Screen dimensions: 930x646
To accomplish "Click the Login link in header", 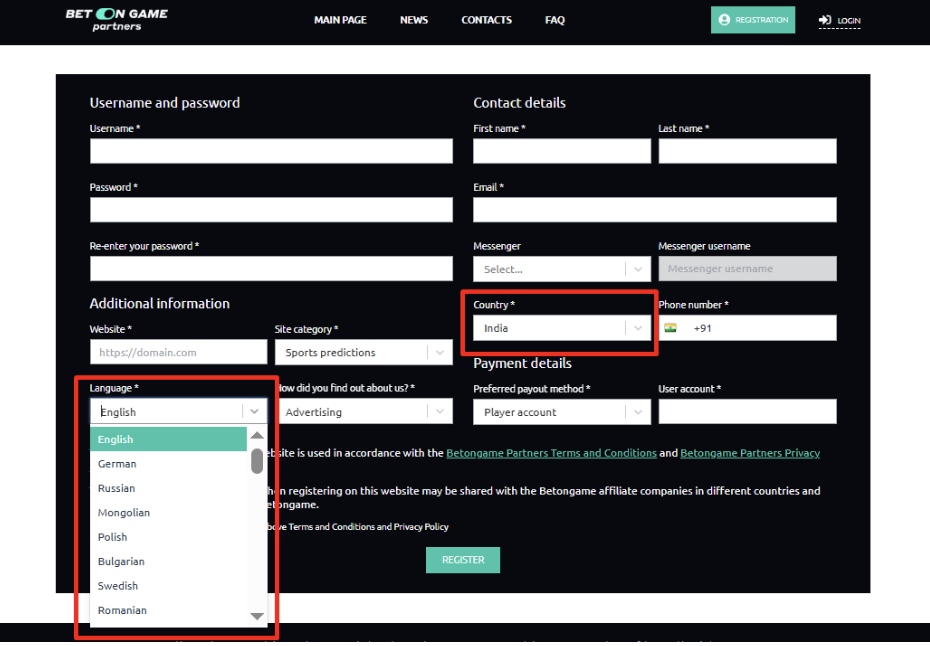I will tap(840, 20).
